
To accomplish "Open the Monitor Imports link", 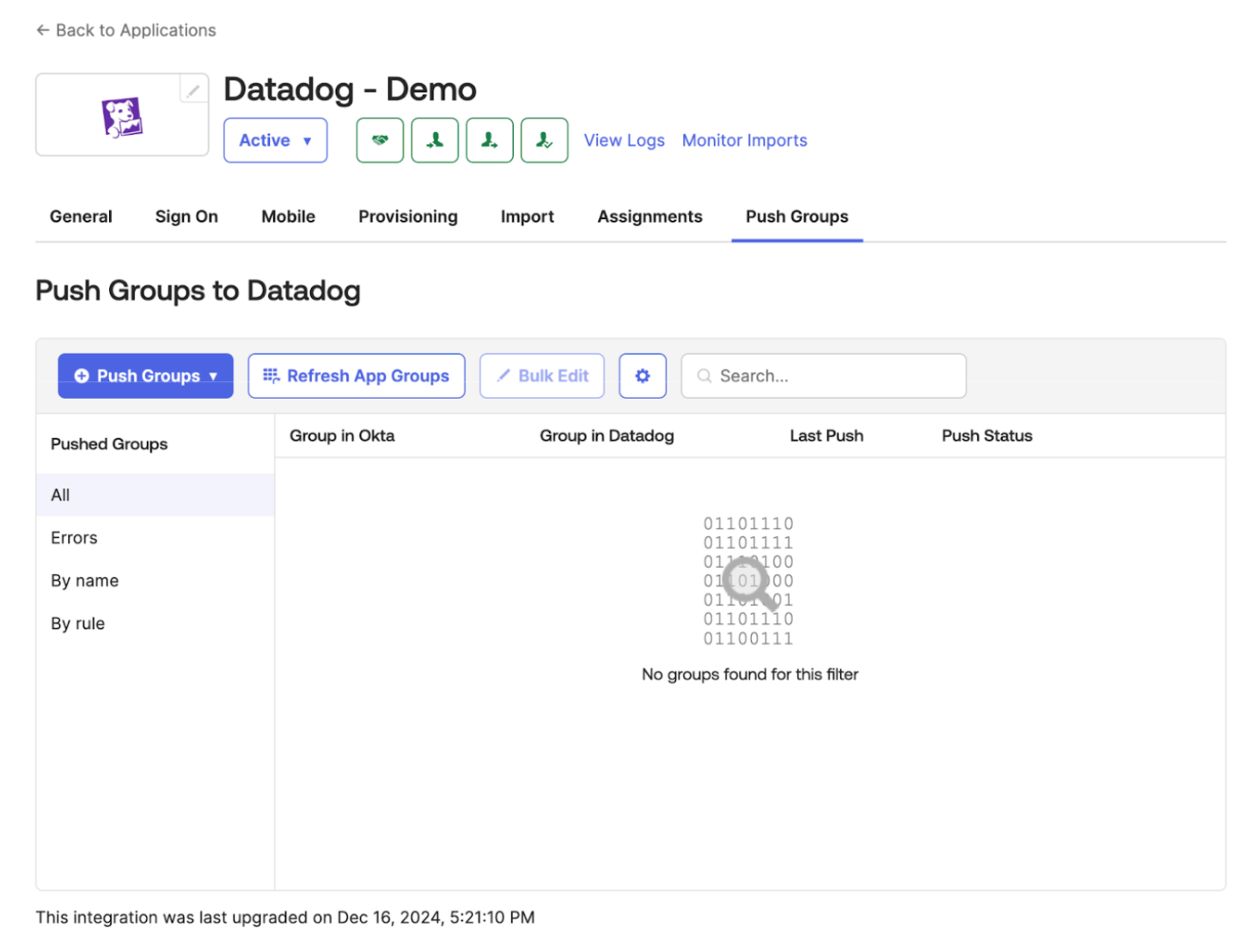I will tap(745, 140).
